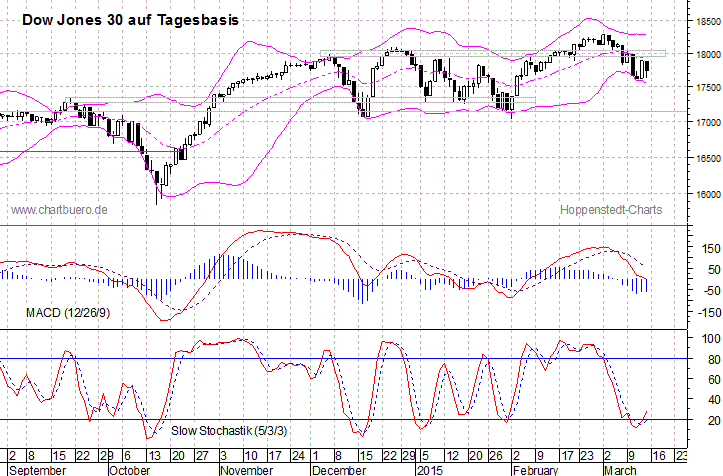Click the November 24 date tick label
Image resolution: width=723 pixels, height=476 pixels.
coord(298,457)
